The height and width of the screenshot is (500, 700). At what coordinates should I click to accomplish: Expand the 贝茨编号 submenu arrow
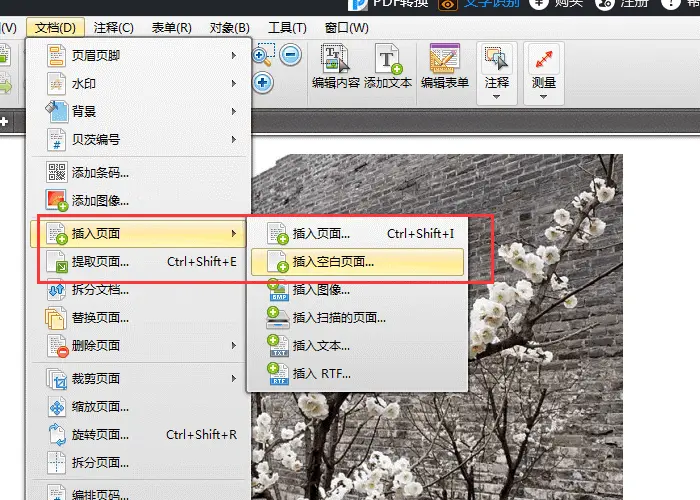(x=234, y=139)
